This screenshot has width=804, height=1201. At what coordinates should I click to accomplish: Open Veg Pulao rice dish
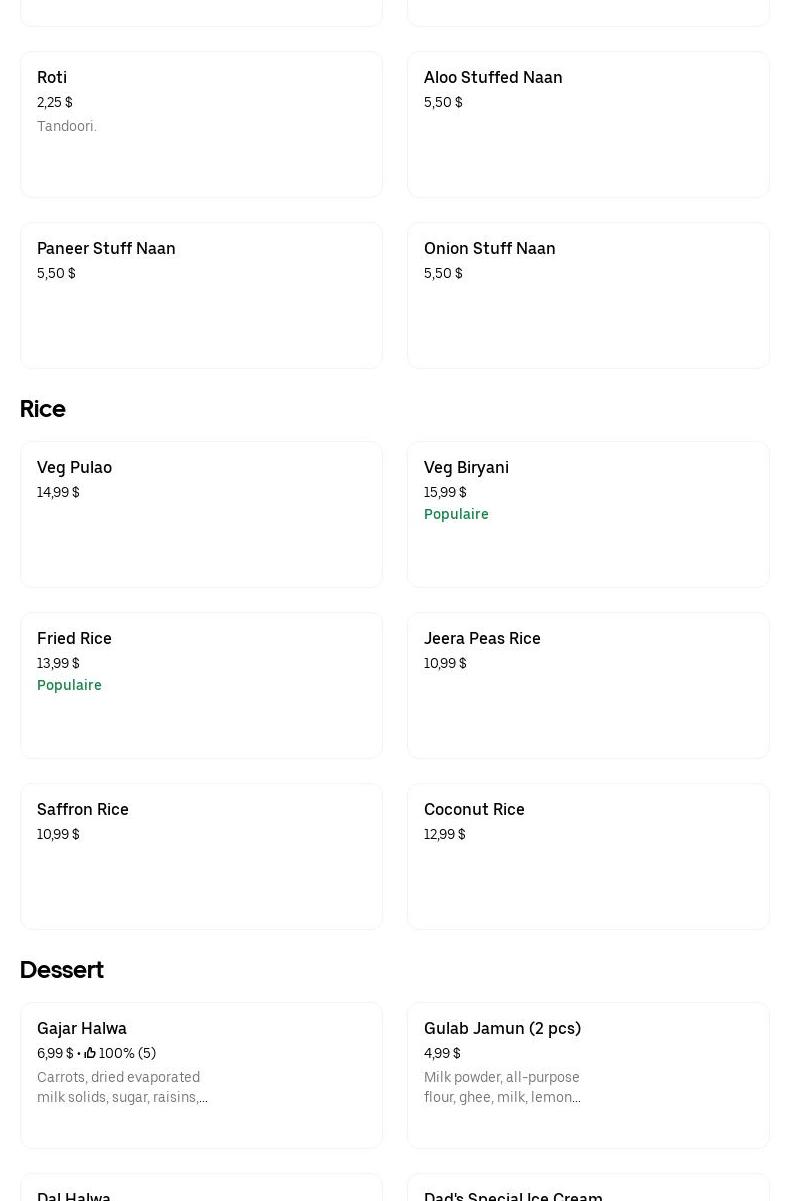pyautogui.click(x=200, y=514)
